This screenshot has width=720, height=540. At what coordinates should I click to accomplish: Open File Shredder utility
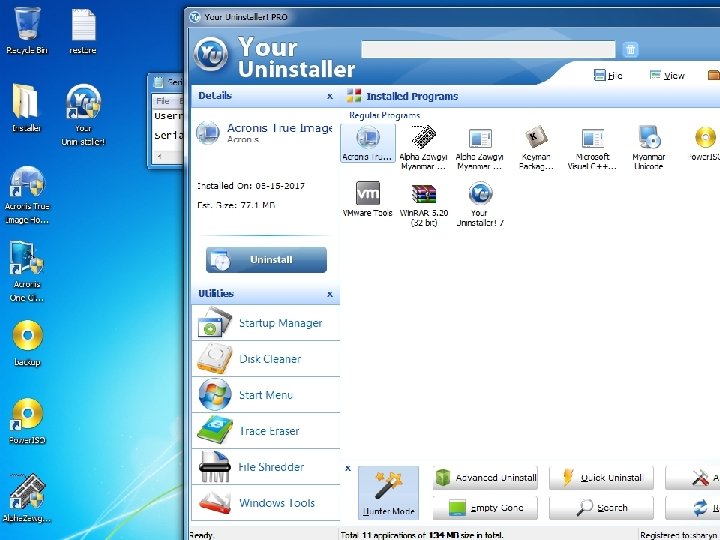266,467
